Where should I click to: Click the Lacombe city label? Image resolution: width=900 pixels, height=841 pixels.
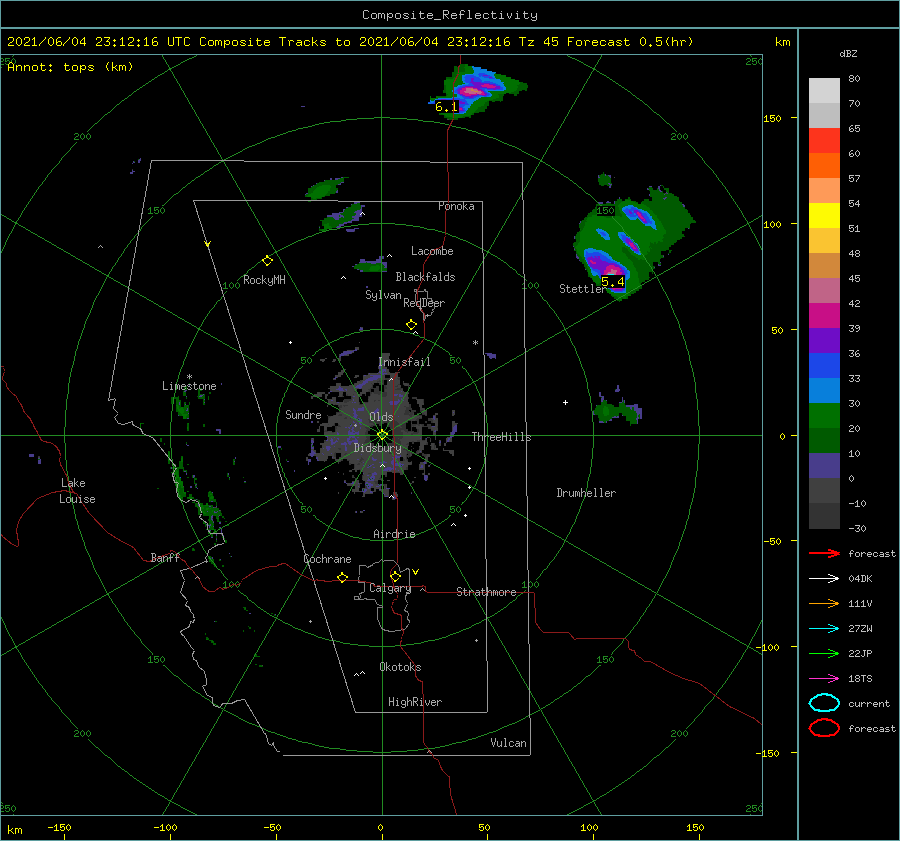click(x=432, y=251)
